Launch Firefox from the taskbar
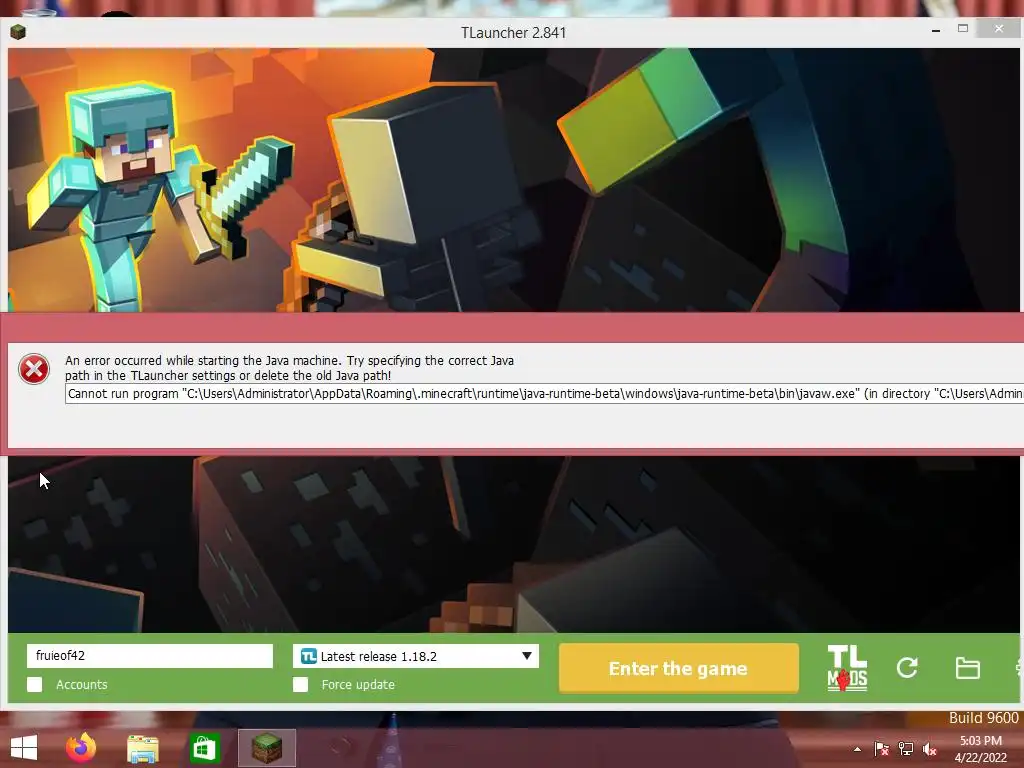Image resolution: width=1024 pixels, height=768 pixels. [x=81, y=748]
